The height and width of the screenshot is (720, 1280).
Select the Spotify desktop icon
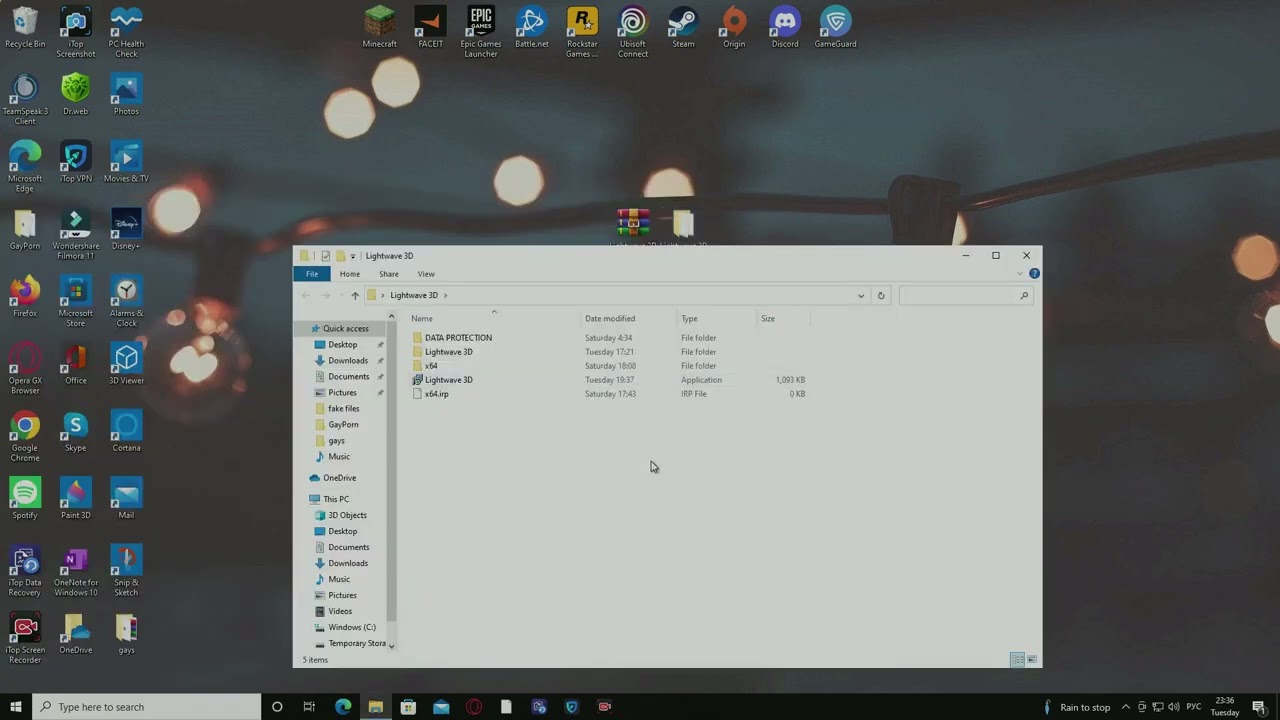coord(25,499)
